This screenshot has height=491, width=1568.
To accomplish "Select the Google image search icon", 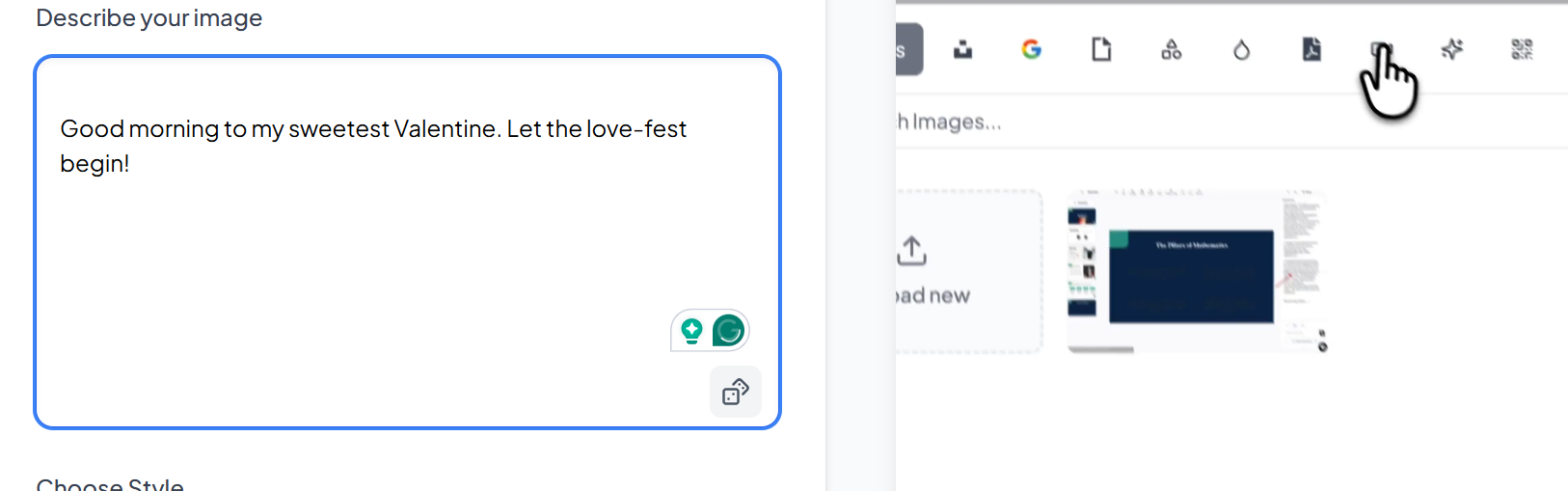I will point(1031,49).
